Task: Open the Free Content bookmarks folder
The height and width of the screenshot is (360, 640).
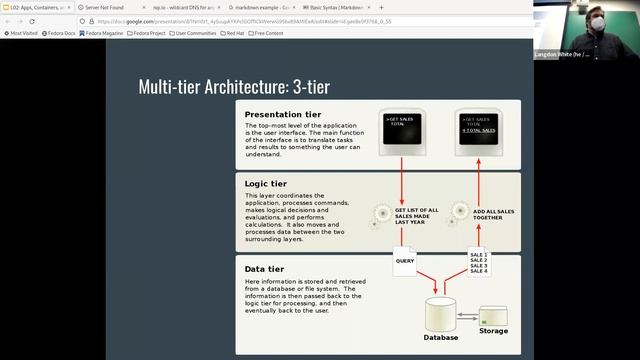Action: (x=266, y=33)
